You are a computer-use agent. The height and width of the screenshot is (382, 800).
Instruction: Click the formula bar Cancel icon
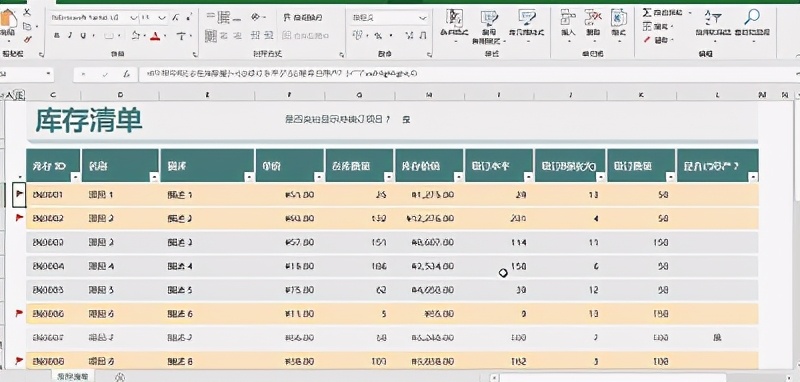(83, 74)
